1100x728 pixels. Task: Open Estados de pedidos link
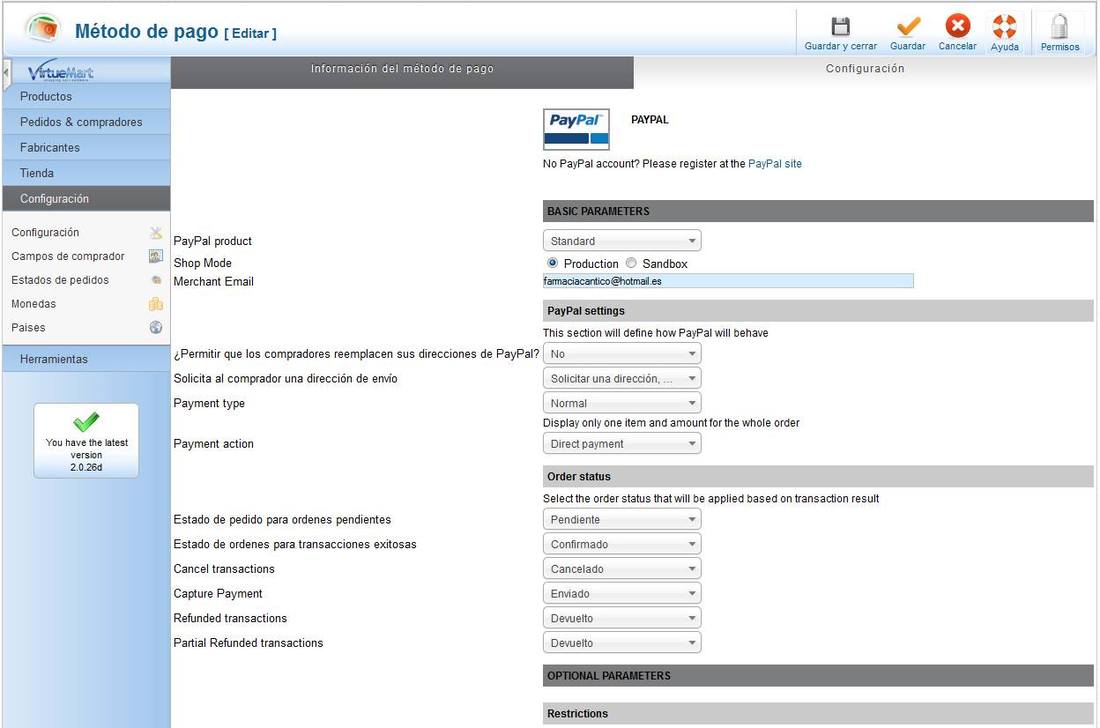(60, 280)
